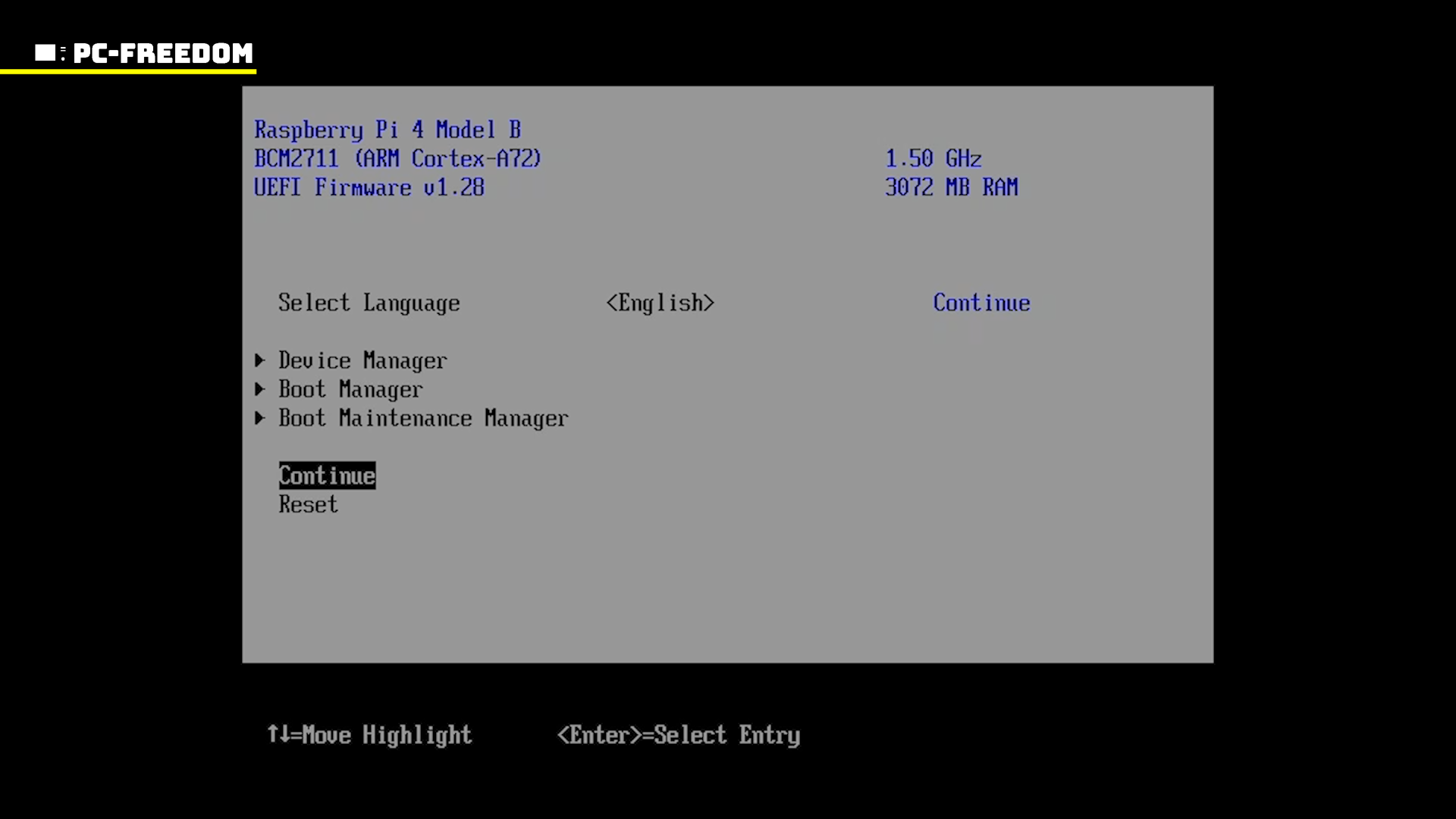
Task: Click the PC-FREEDOM logo icon
Action: click(46, 53)
